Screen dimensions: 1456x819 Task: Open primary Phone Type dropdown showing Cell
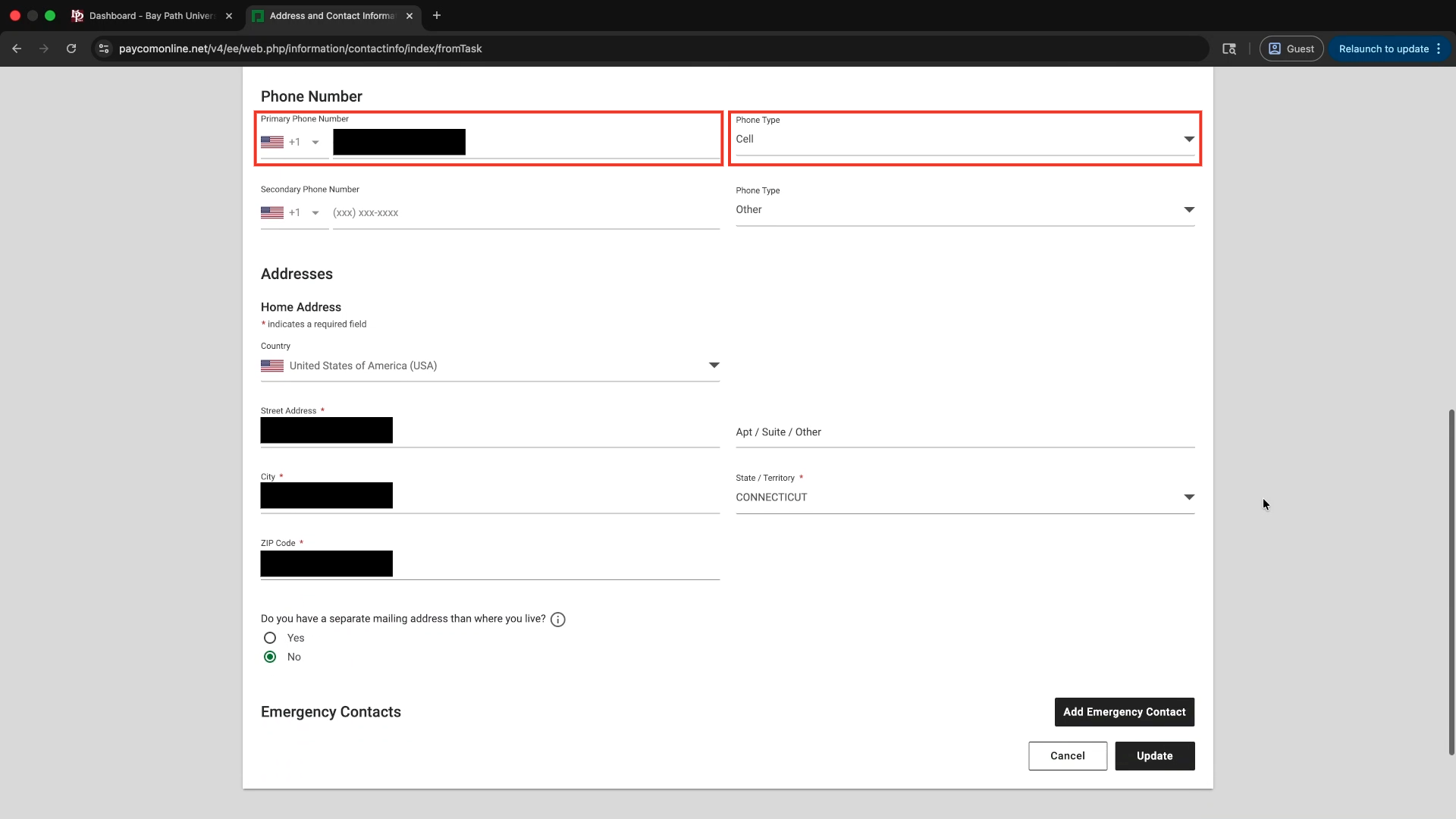[x=964, y=140]
